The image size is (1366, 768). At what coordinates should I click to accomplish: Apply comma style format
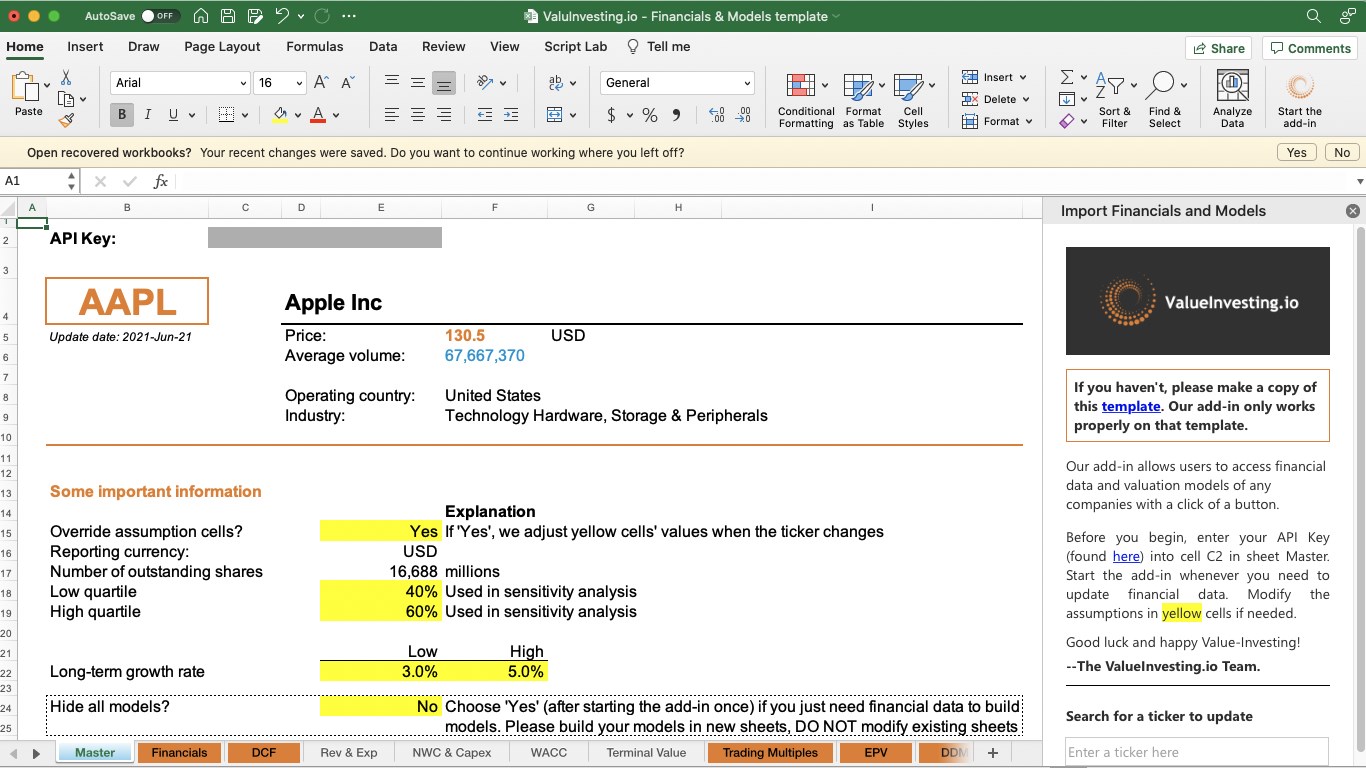coord(677,115)
